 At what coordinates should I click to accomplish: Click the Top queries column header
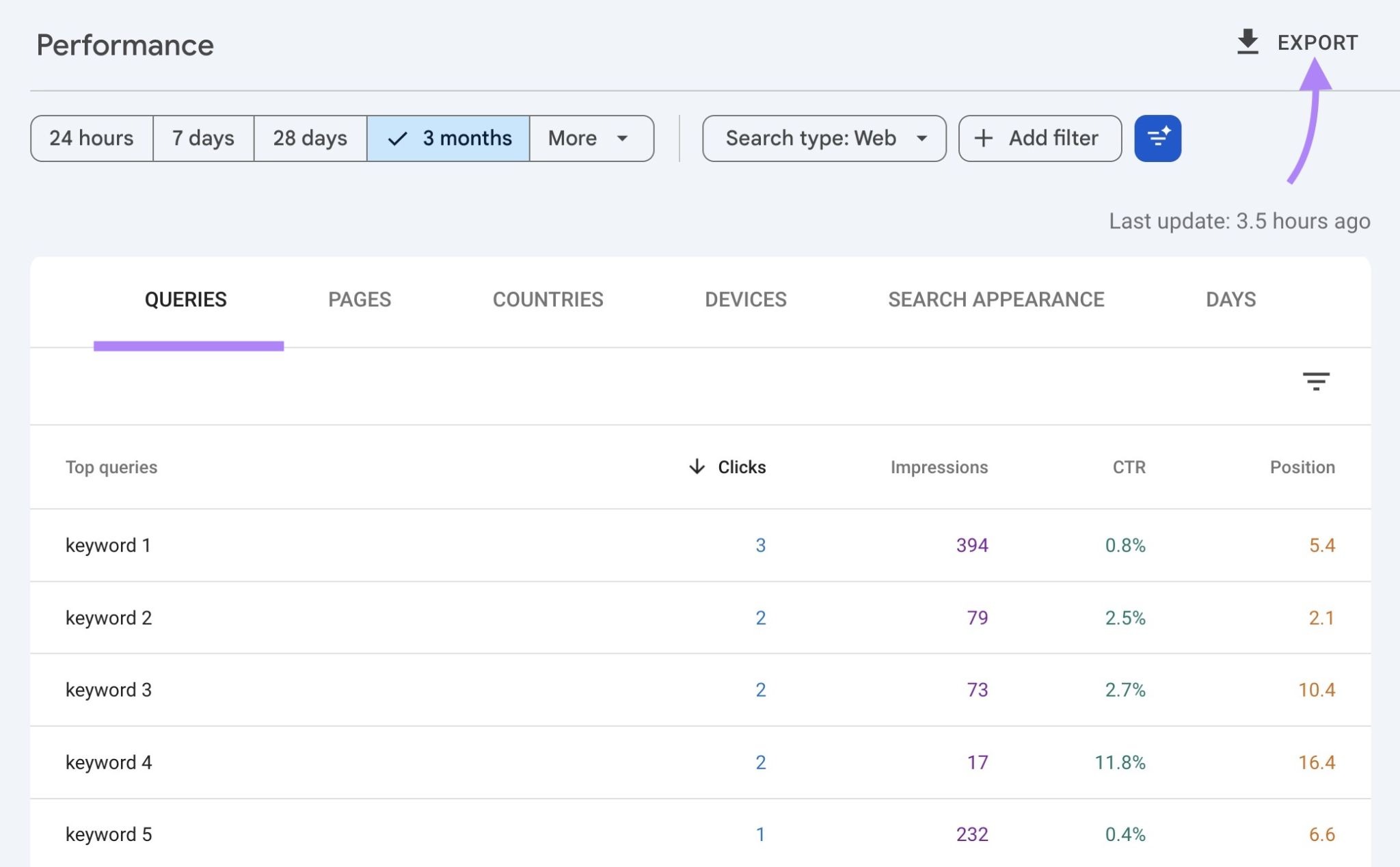tap(111, 467)
